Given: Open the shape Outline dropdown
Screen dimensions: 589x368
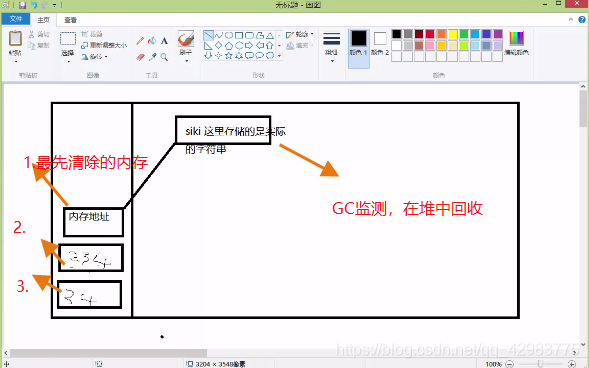Looking at the screenshot, I should tap(300, 35).
